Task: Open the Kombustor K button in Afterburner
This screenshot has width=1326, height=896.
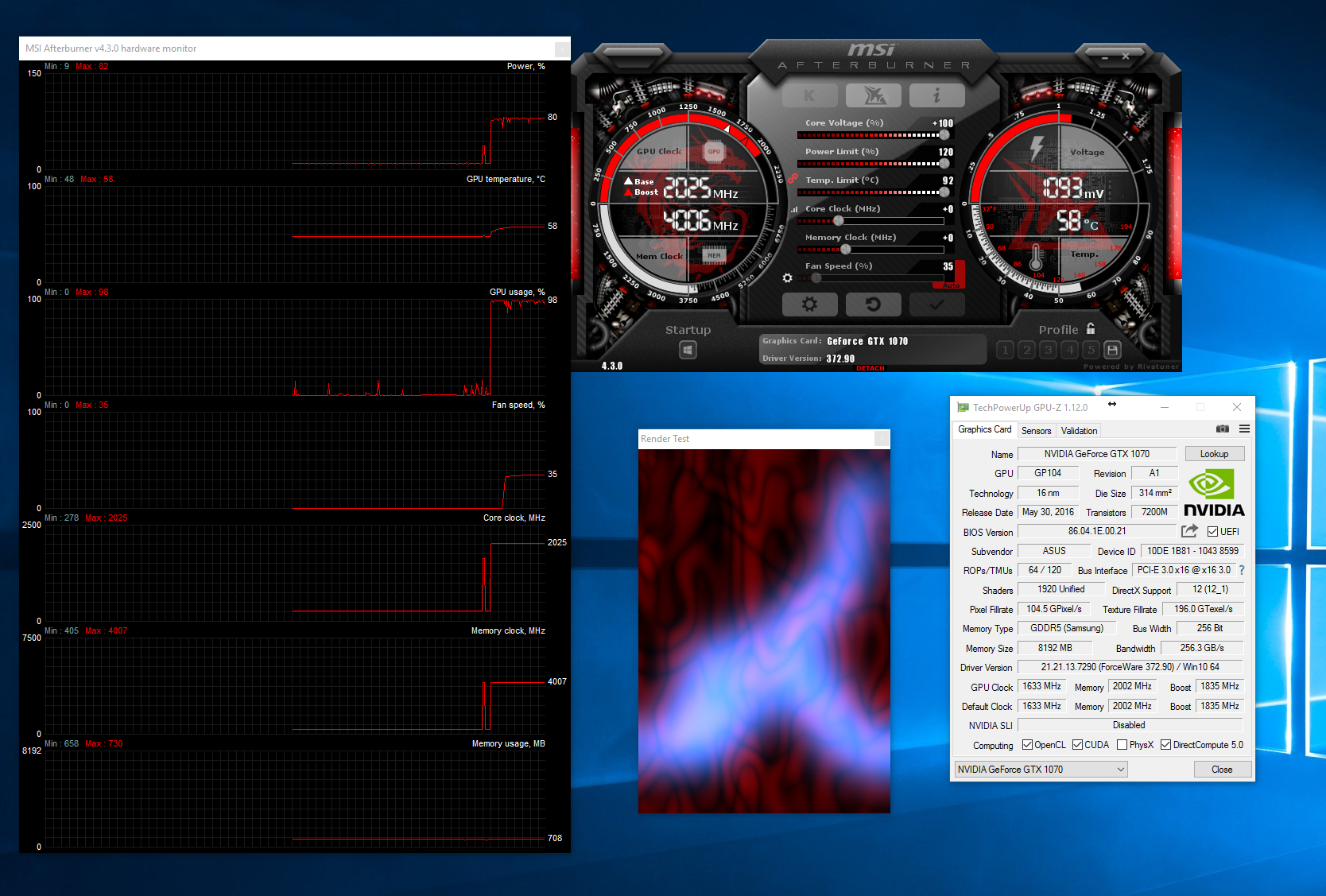Action: [809, 96]
